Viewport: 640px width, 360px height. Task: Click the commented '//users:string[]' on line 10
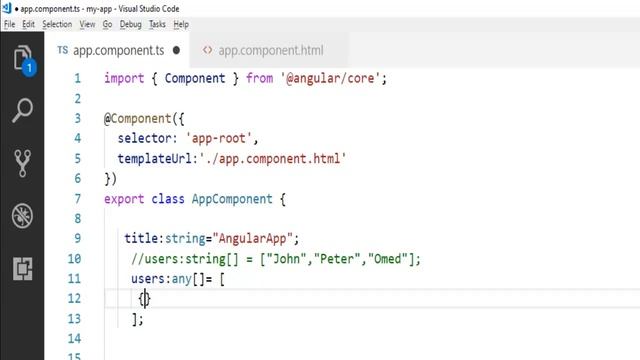tap(184, 259)
